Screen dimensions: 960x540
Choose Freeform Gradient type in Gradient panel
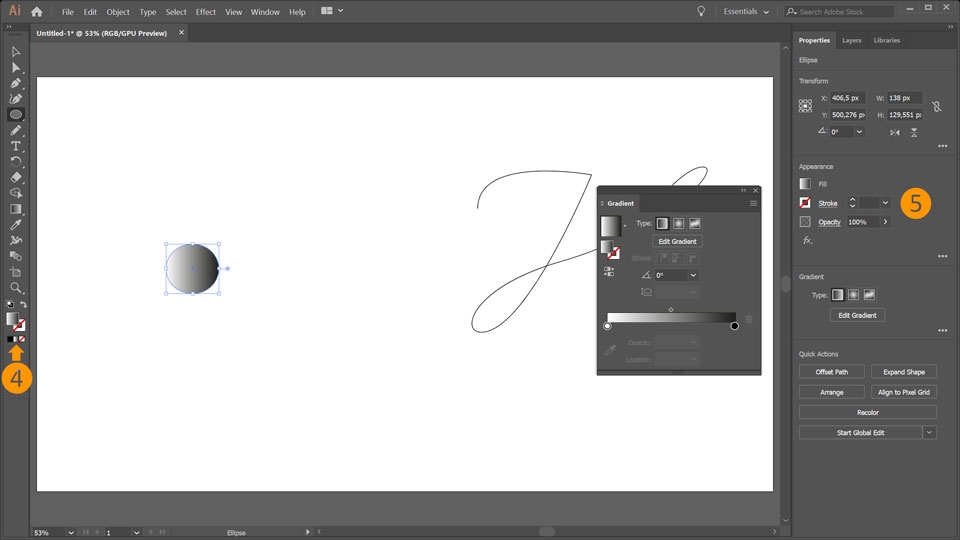coord(694,223)
